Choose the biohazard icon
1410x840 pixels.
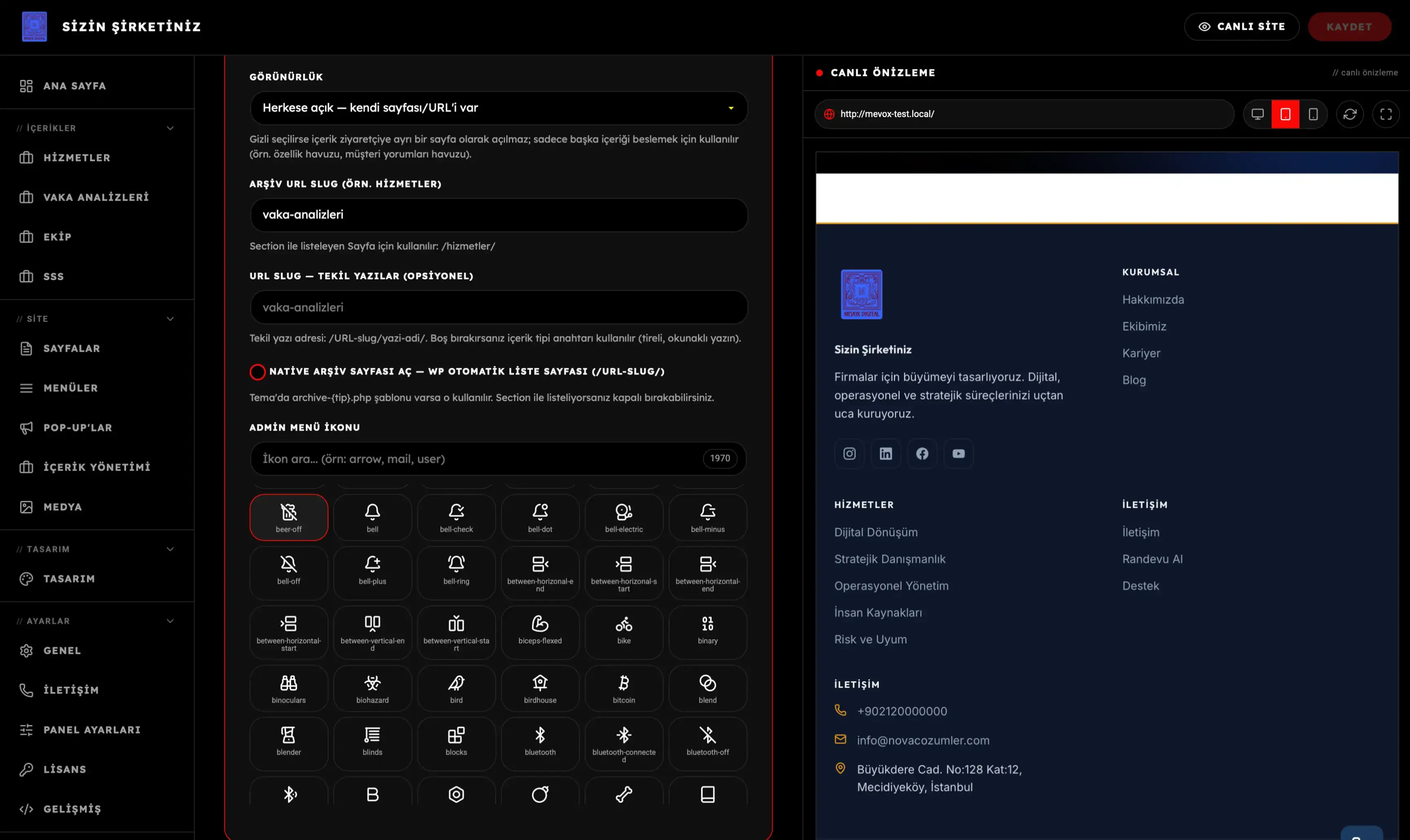click(x=372, y=688)
